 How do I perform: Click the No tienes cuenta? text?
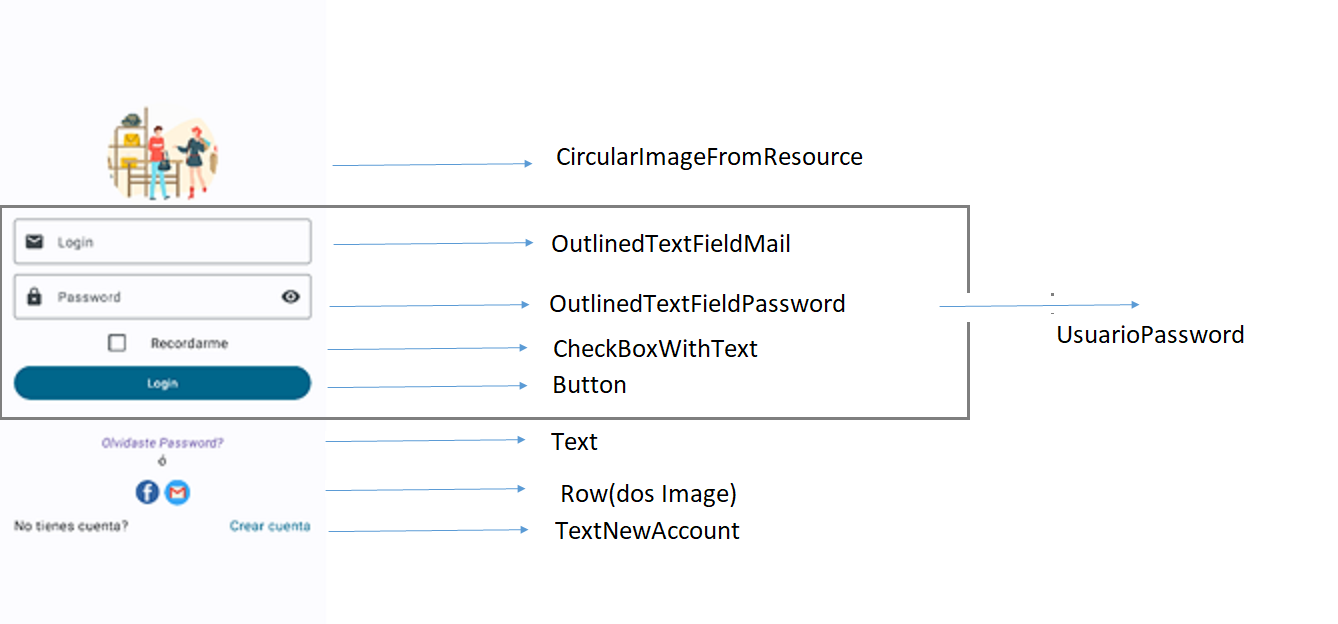pyautogui.click(x=71, y=526)
